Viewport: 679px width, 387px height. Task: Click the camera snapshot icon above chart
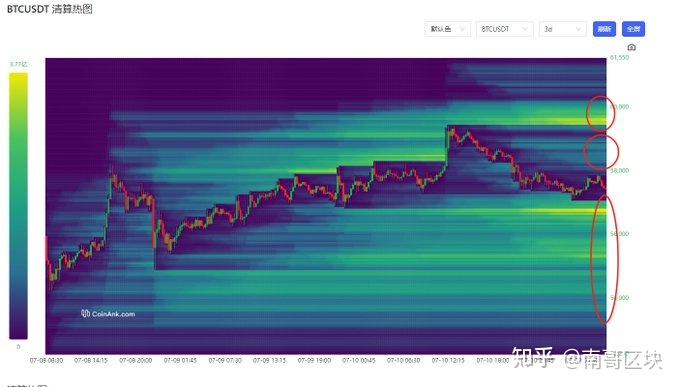point(631,47)
